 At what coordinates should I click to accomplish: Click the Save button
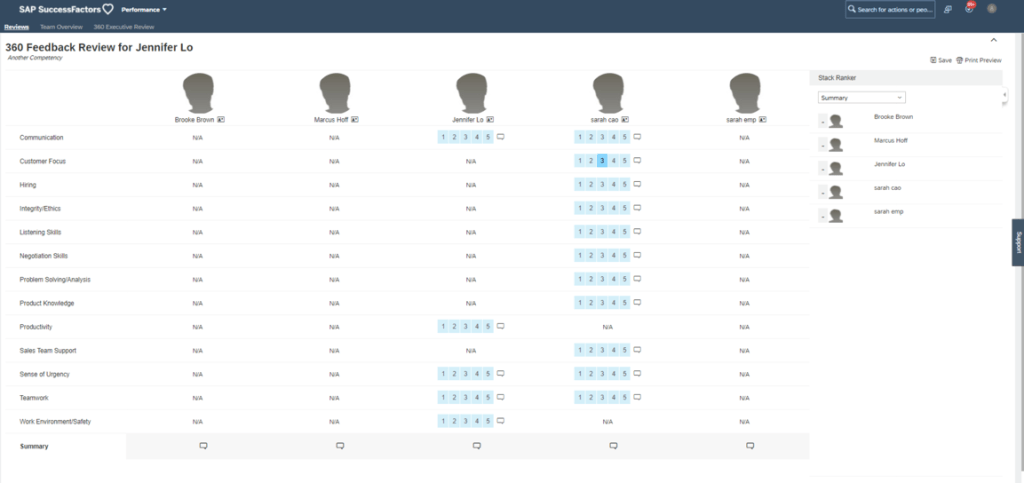click(940, 60)
